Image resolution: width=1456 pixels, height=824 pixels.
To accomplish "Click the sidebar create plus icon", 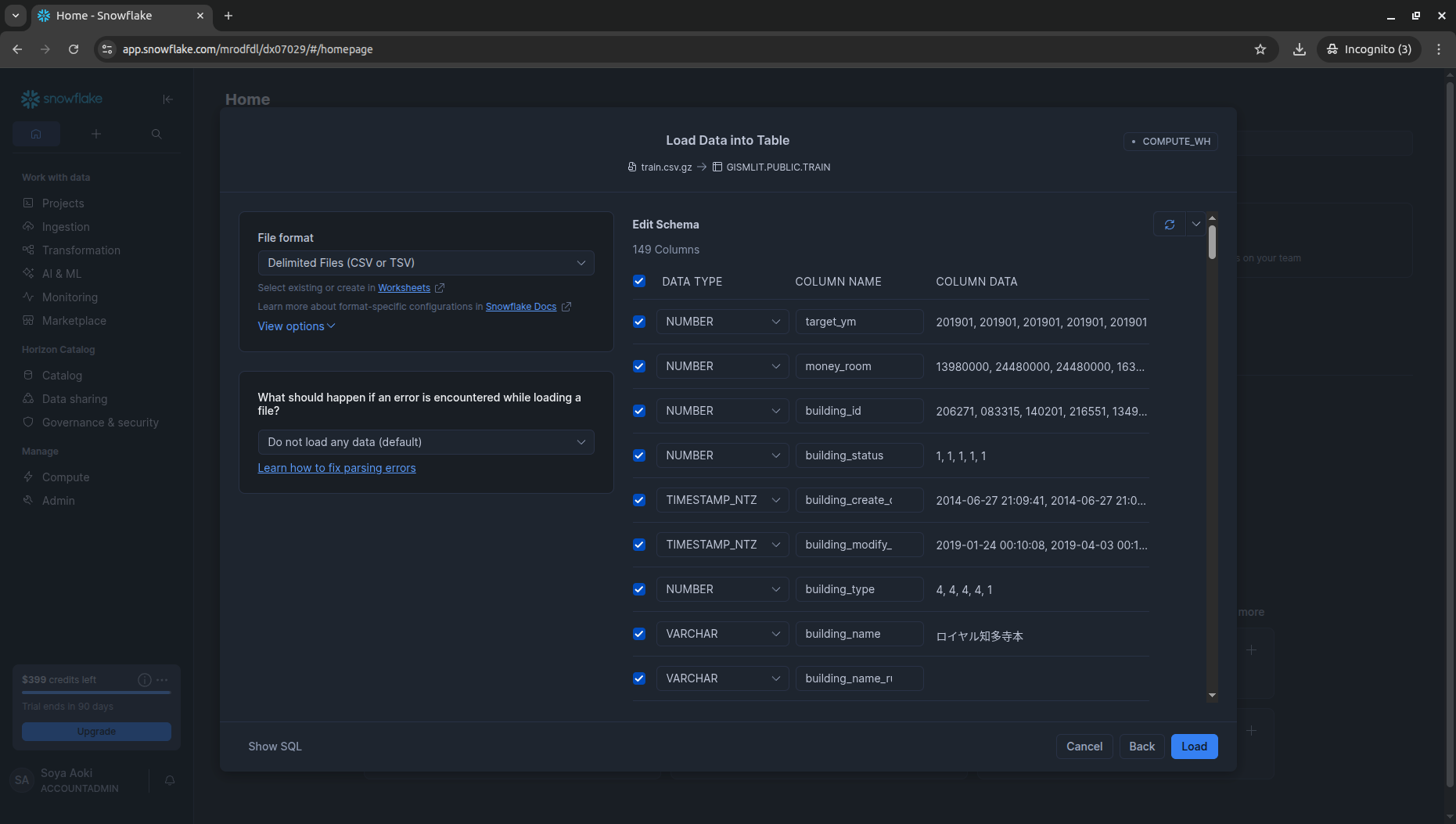I will click(96, 134).
